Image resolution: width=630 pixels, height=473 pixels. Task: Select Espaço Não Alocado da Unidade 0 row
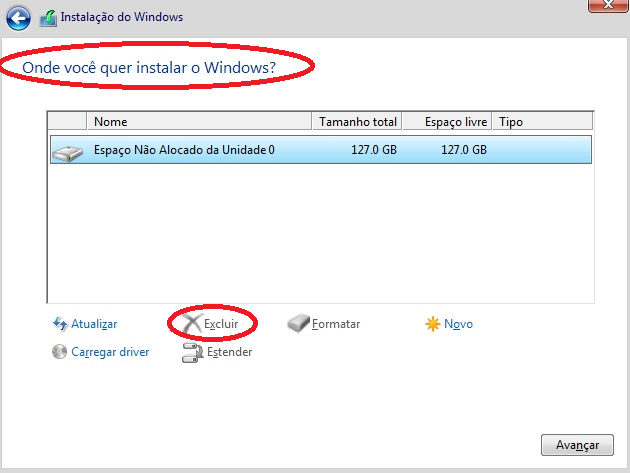(x=321, y=149)
